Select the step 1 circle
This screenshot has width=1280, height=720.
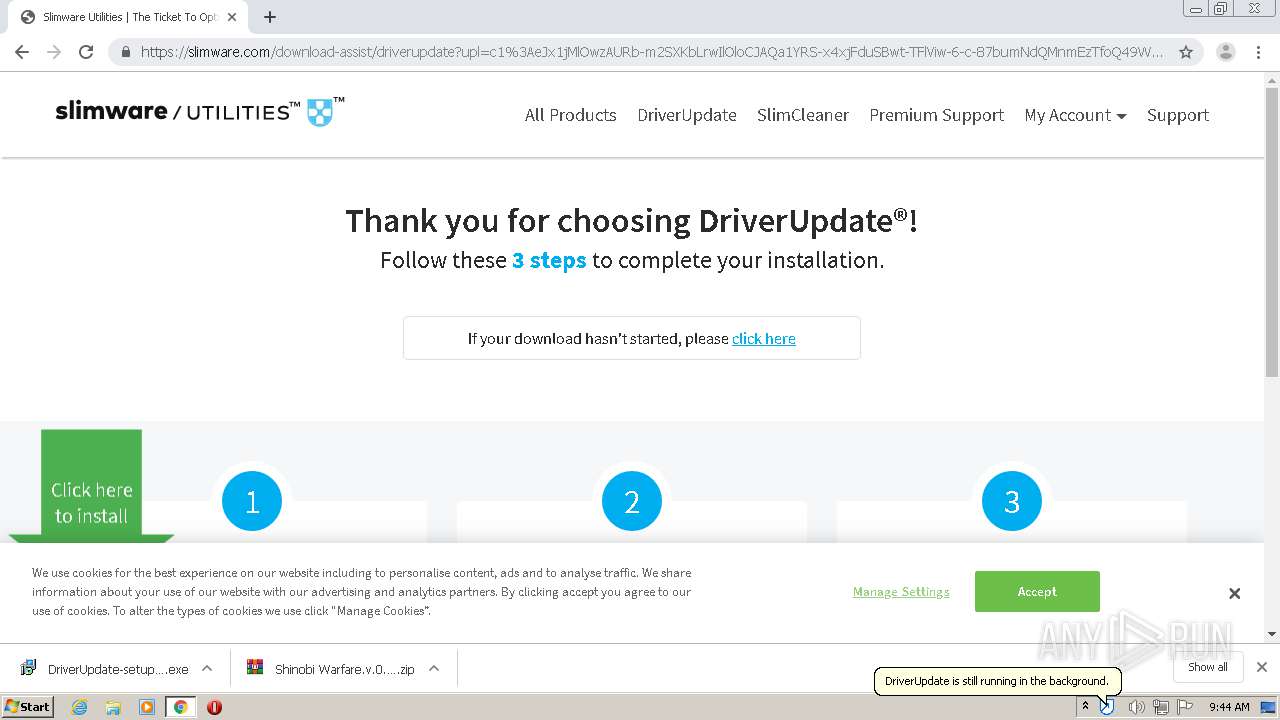[252, 501]
